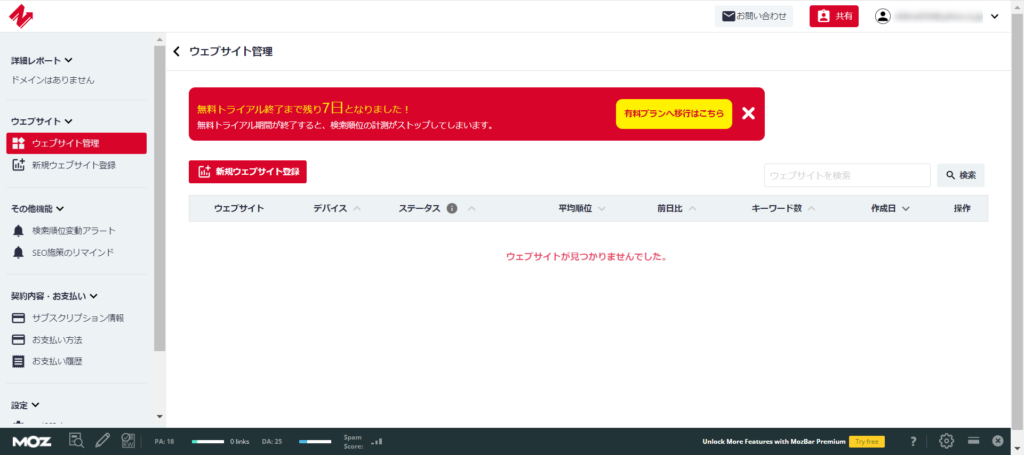Open SEO施策のリマインド menu item
This screenshot has width=1024, height=455.
pyautogui.click(x=73, y=252)
